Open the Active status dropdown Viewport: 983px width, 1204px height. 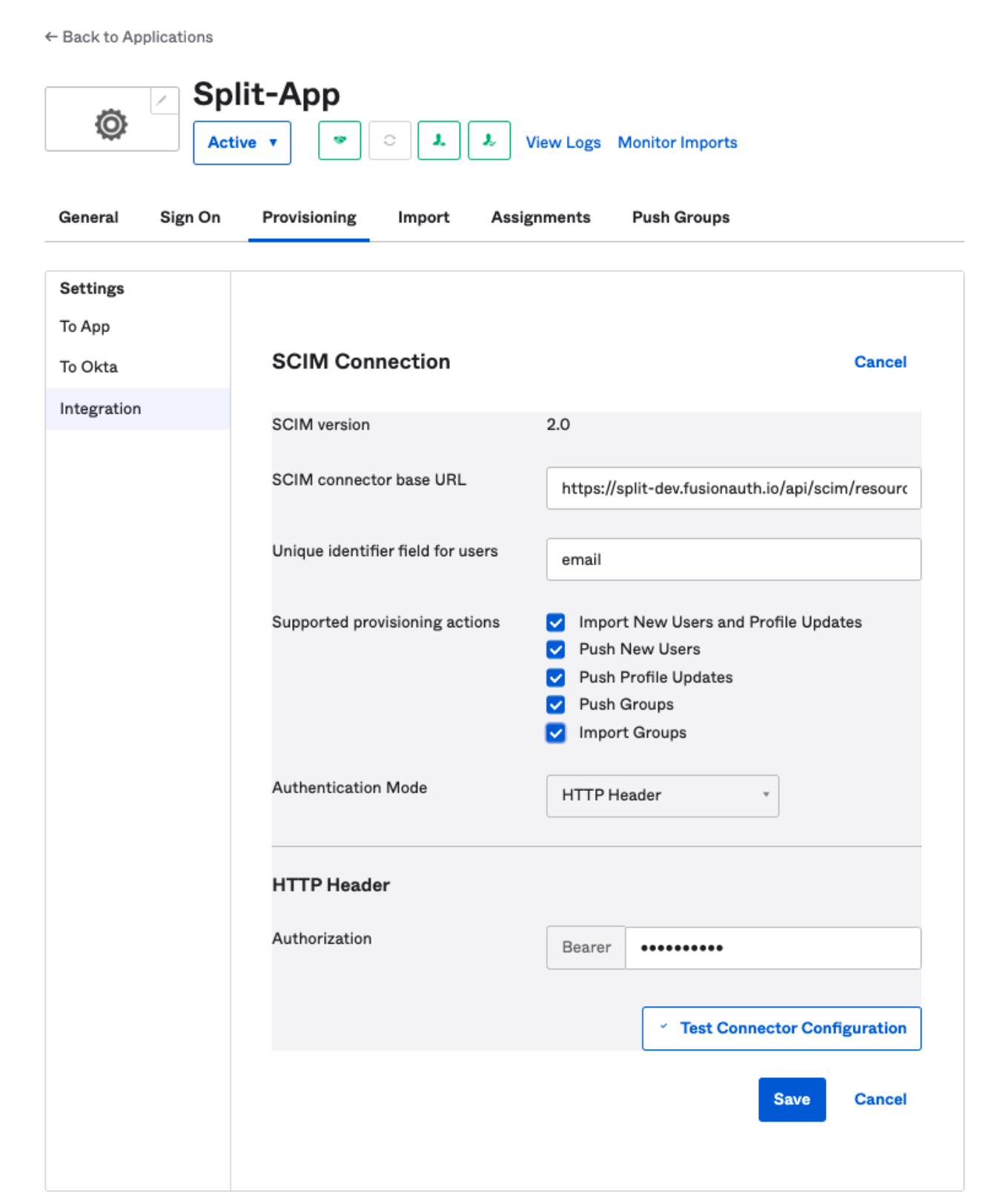tap(242, 142)
